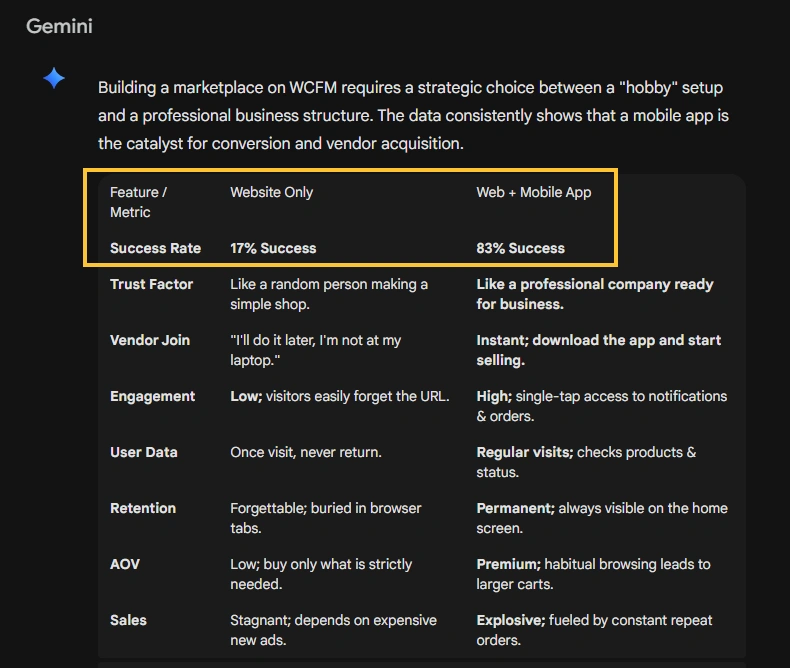Select the "Feature / Metric" column header
This screenshot has height=668, width=790.
click(139, 202)
